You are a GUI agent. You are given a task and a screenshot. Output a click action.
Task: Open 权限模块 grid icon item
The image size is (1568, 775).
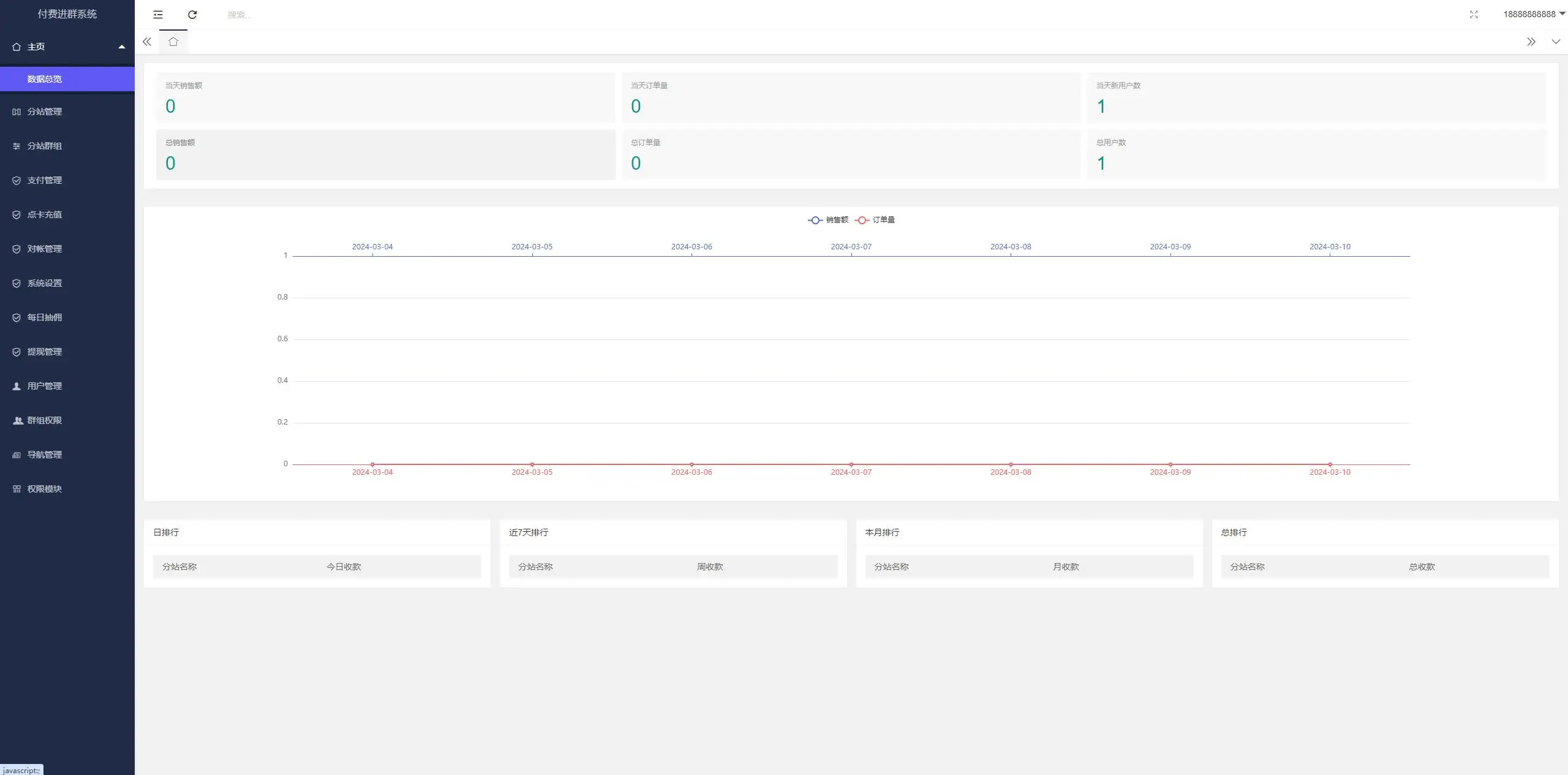(45, 489)
